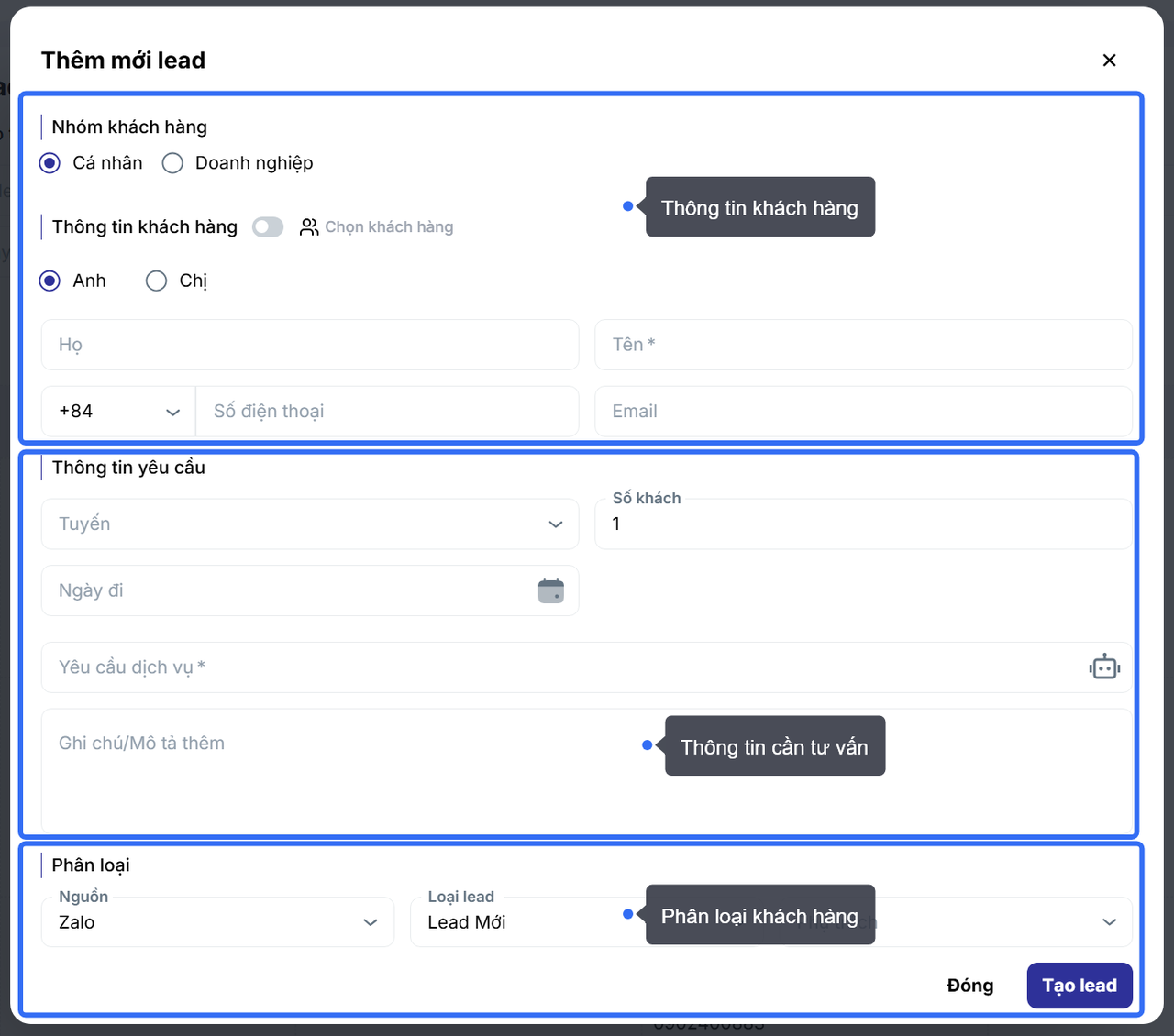Focus the Yêu cầu dịch vụ field
This screenshot has width=1174, height=1036.
tap(587, 667)
